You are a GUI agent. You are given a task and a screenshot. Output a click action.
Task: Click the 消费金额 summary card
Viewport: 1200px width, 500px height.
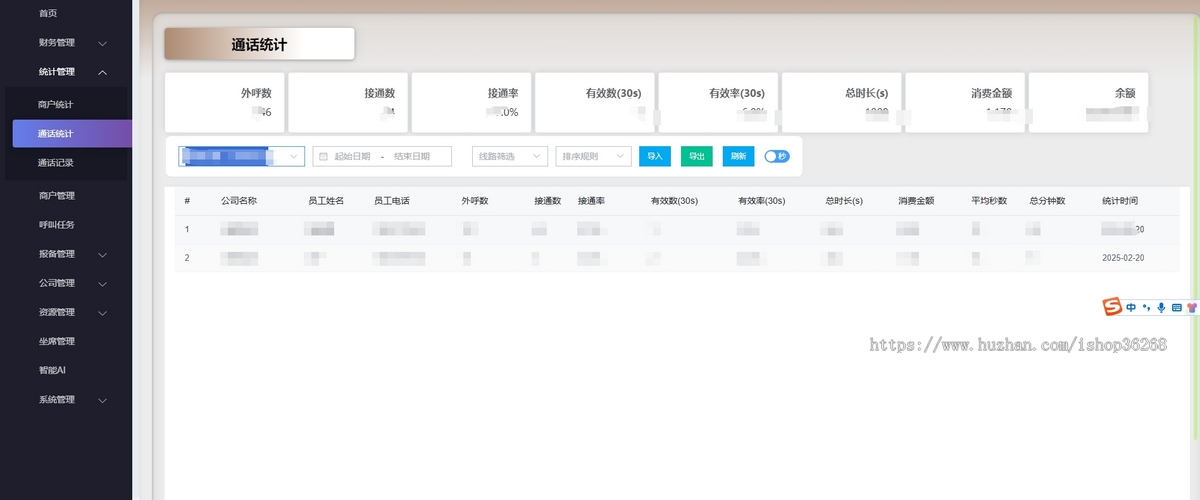click(x=965, y=102)
